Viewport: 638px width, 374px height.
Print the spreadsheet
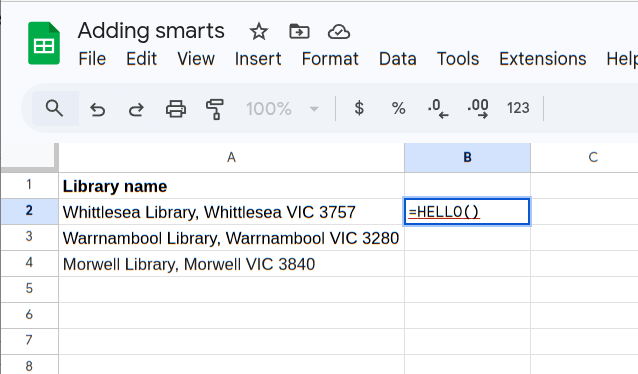point(176,109)
